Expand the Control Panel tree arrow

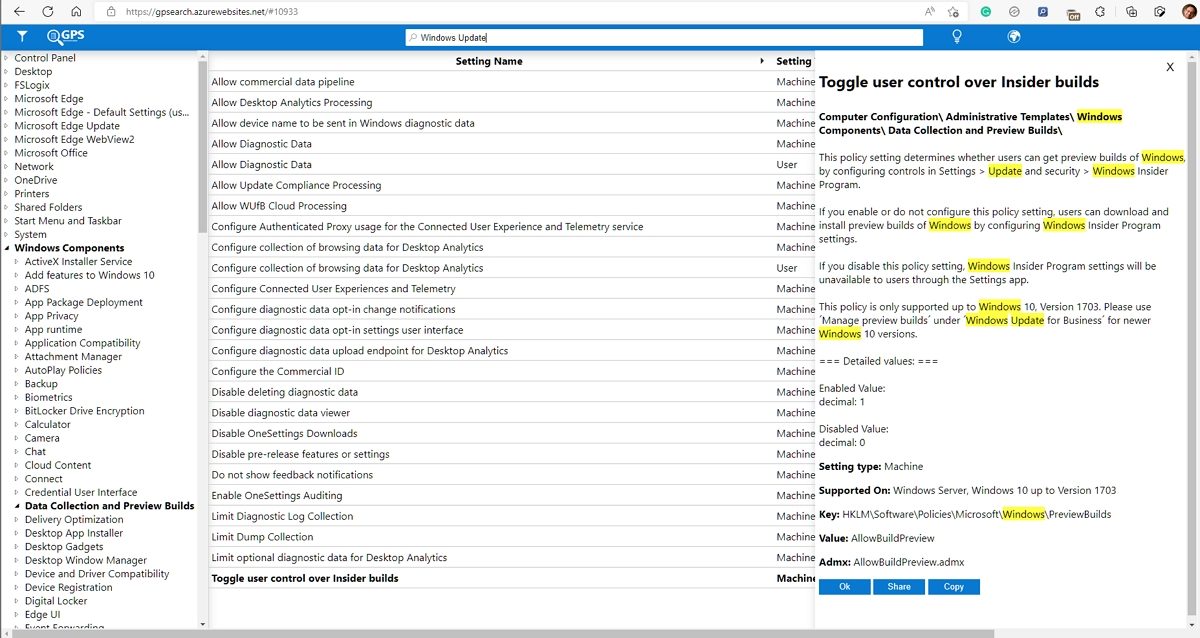(x=6, y=58)
